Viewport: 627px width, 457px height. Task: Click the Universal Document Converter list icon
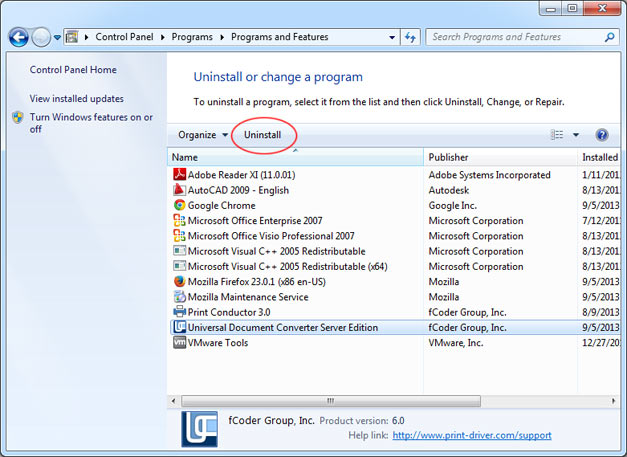pyautogui.click(x=180, y=327)
